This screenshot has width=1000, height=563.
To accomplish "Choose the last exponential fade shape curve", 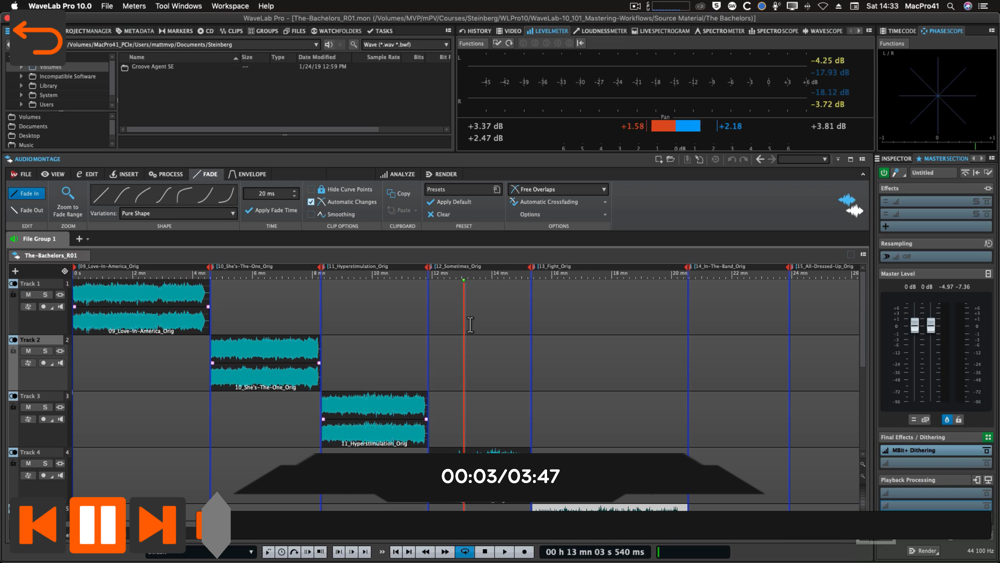I will [x=225, y=195].
